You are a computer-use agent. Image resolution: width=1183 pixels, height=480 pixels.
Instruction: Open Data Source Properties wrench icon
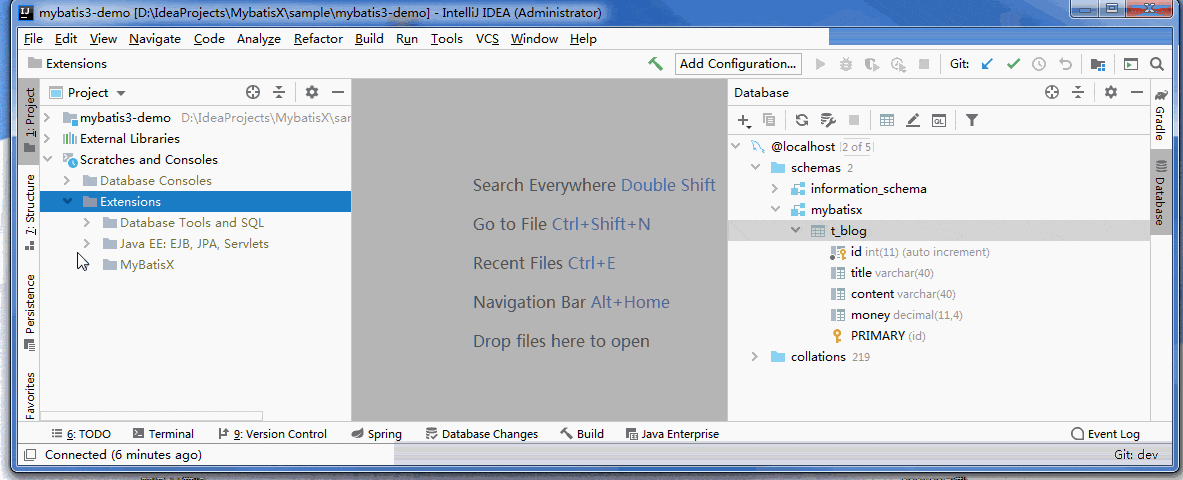[828, 120]
